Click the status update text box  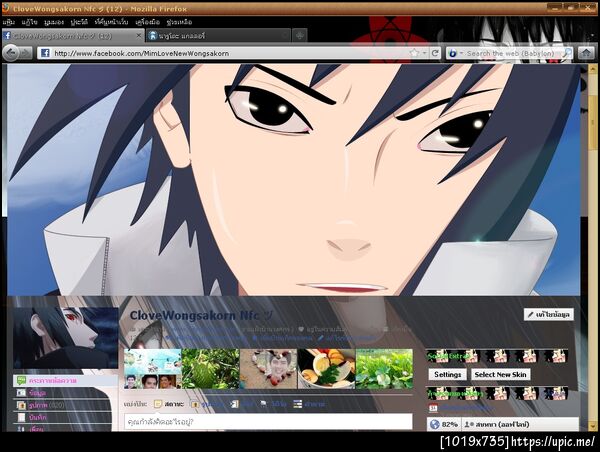(x=268, y=422)
